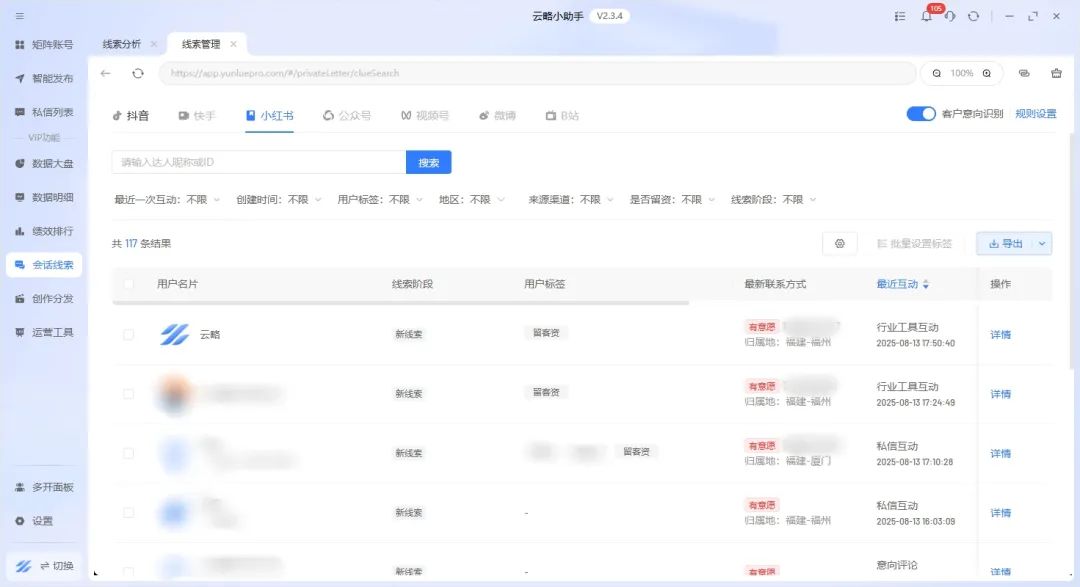Check the checkbox in the 17:10:28 row
The height and width of the screenshot is (587, 1080).
pyautogui.click(x=129, y=453)
